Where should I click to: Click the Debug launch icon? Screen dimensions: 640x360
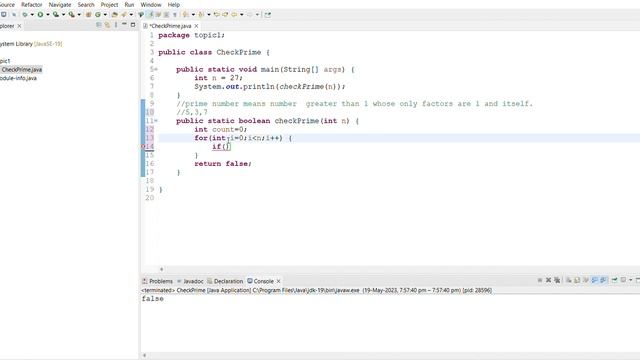(x=25, y=15)
